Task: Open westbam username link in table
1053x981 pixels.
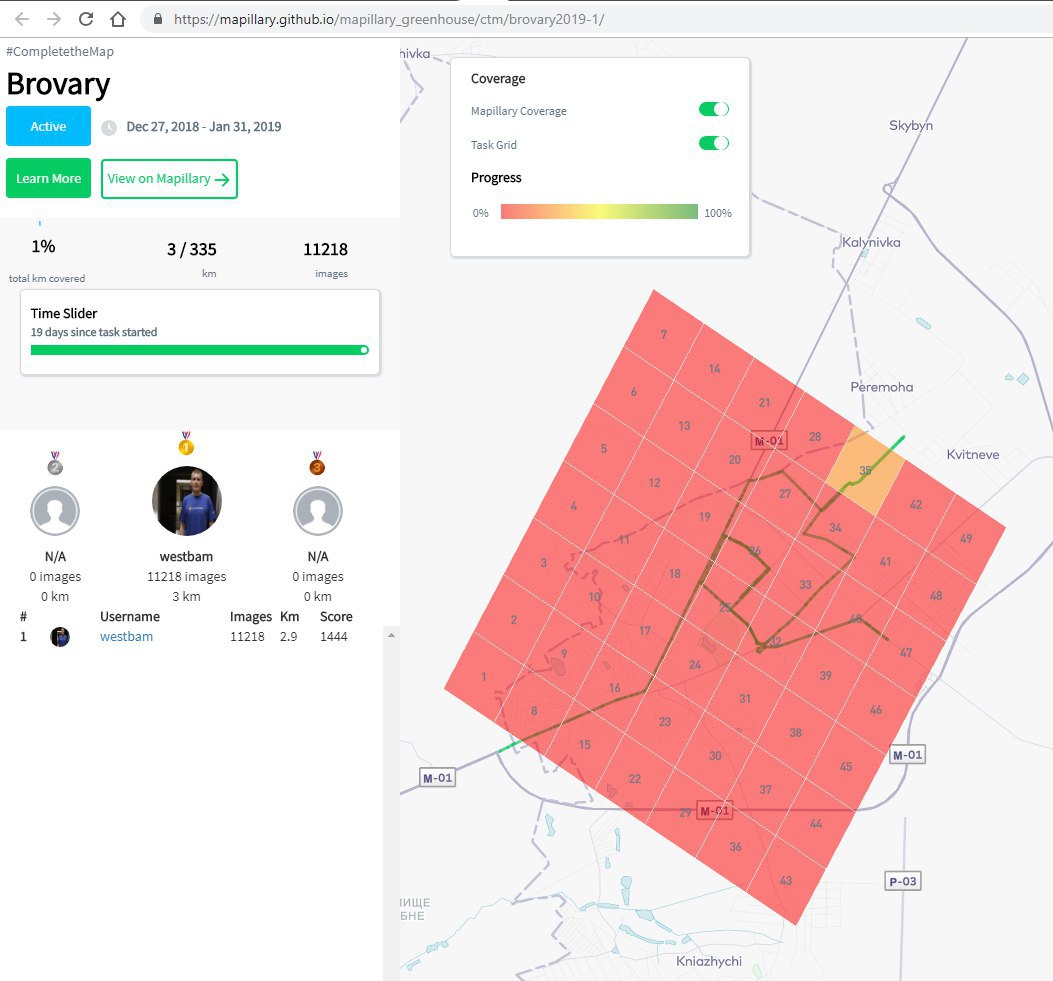Action: (126, 637)
